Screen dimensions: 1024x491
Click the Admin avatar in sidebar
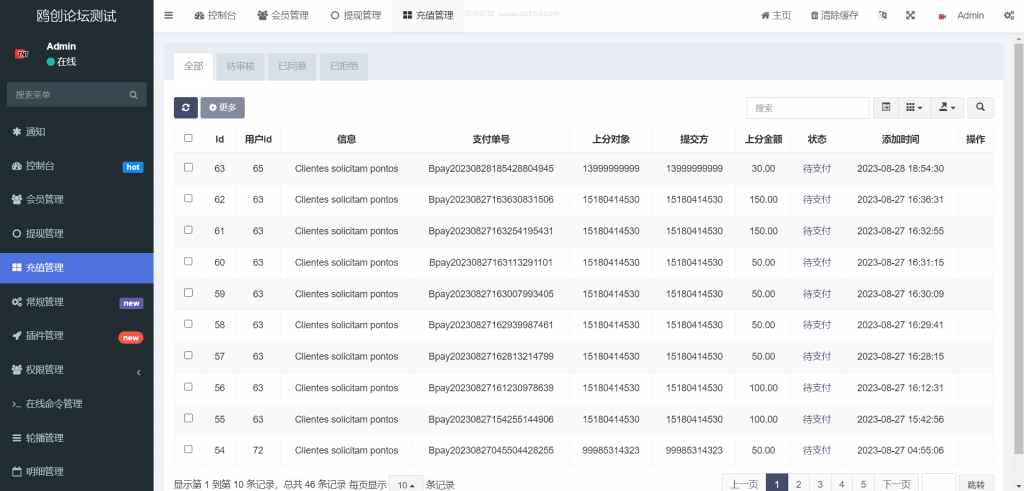(x=22, y=54)
